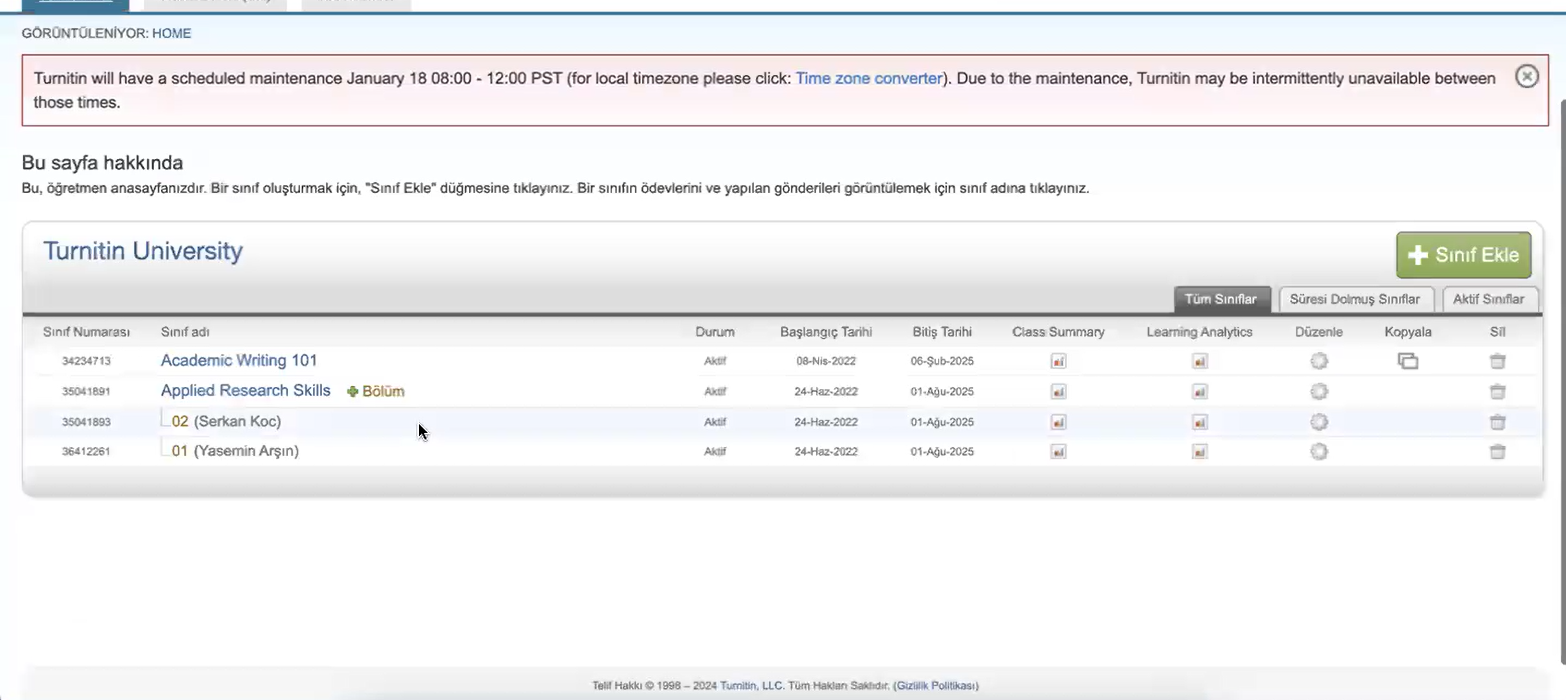
Task: Open Learning Analytics icon for Academic Writing 101
Action: 1199,361
